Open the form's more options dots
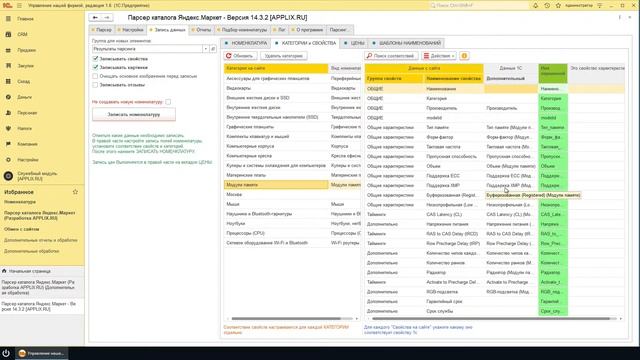The width and height of the screenshot is (640, 360). pos(620,18)
